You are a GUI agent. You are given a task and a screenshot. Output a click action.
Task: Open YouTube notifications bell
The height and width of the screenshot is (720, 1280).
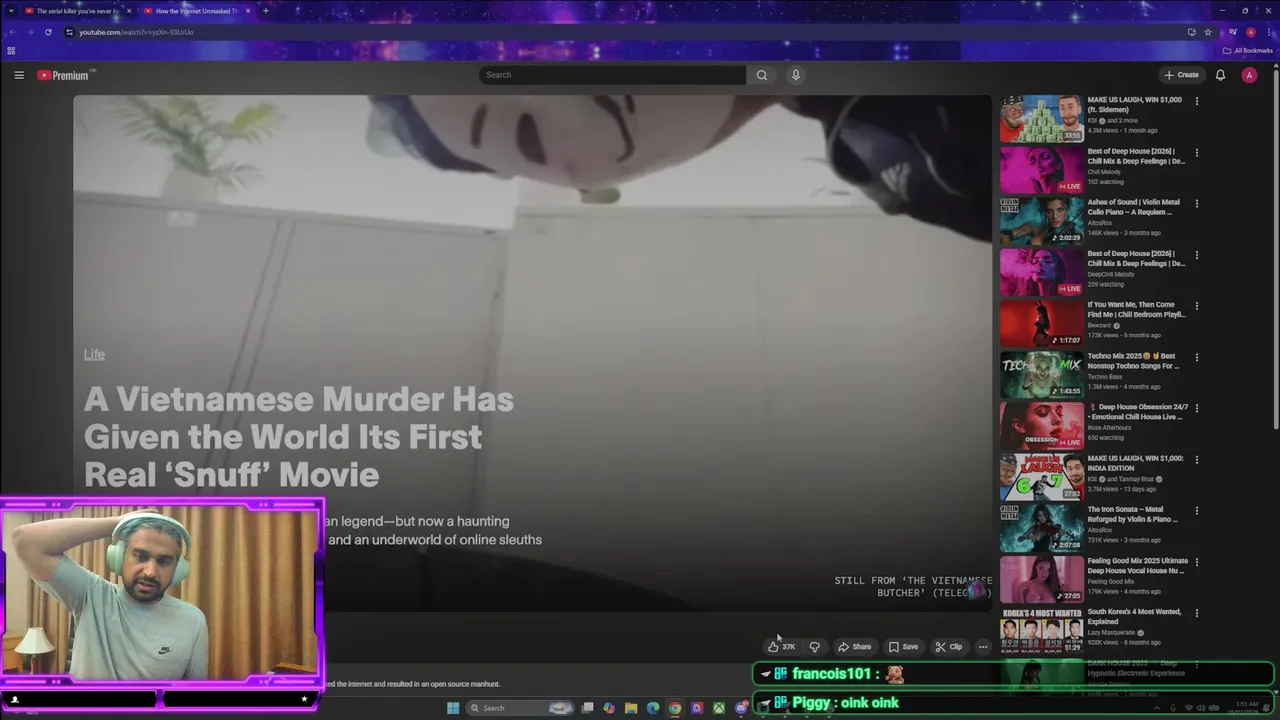click(x=1220, y=75)
